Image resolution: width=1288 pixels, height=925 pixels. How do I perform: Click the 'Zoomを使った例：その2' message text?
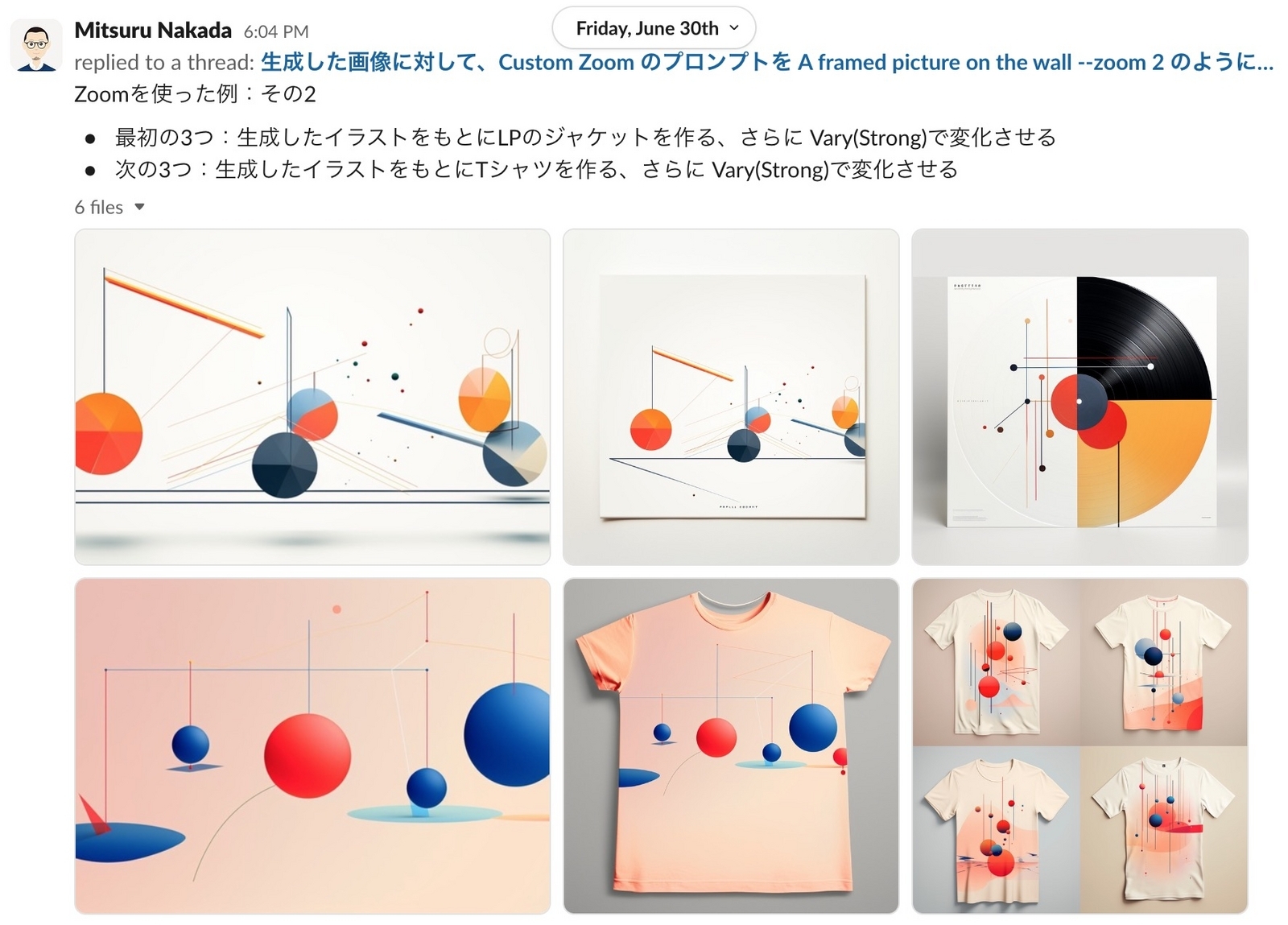pyautogui.click(x=195, y=94)
